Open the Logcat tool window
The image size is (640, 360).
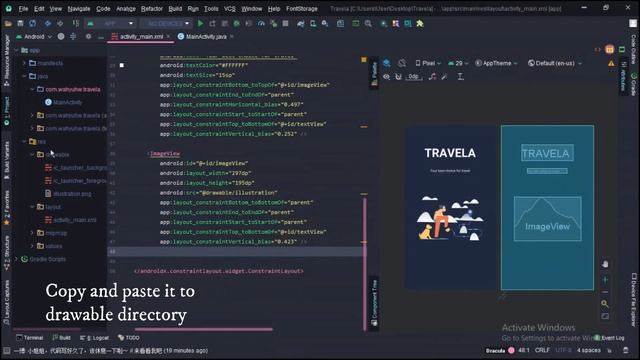(94, 338)
